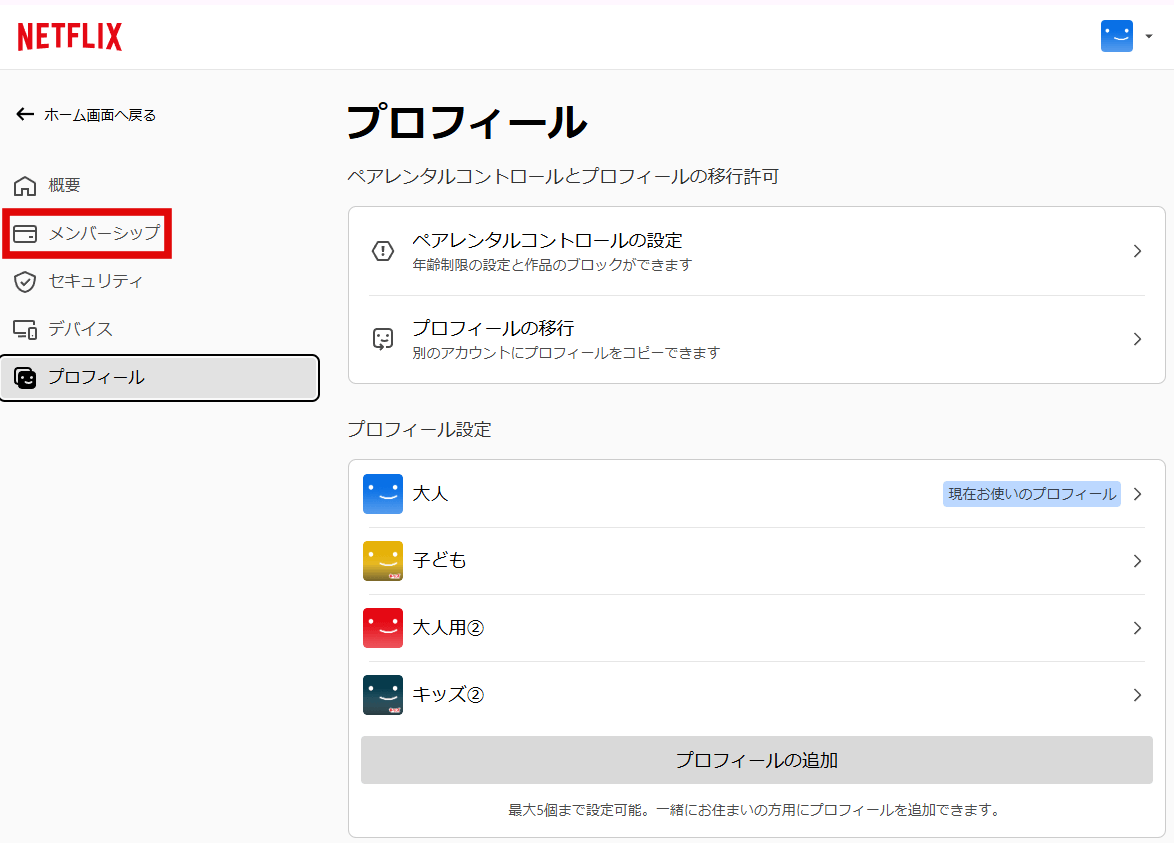Click the profile transfer smiley icon
The image size is (1174, 843).
[x=383, y=339]
